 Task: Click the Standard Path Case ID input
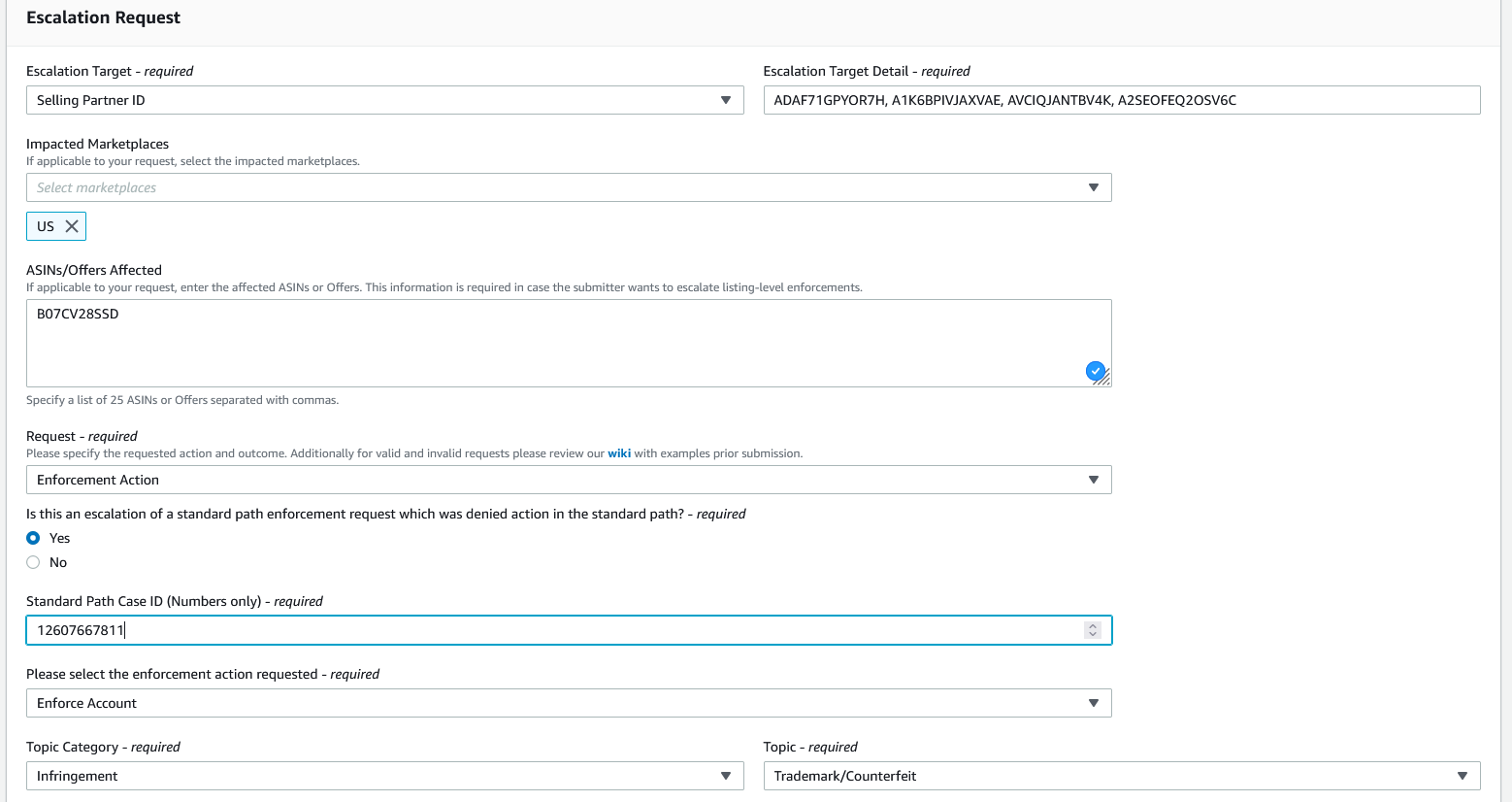[569, 630]
